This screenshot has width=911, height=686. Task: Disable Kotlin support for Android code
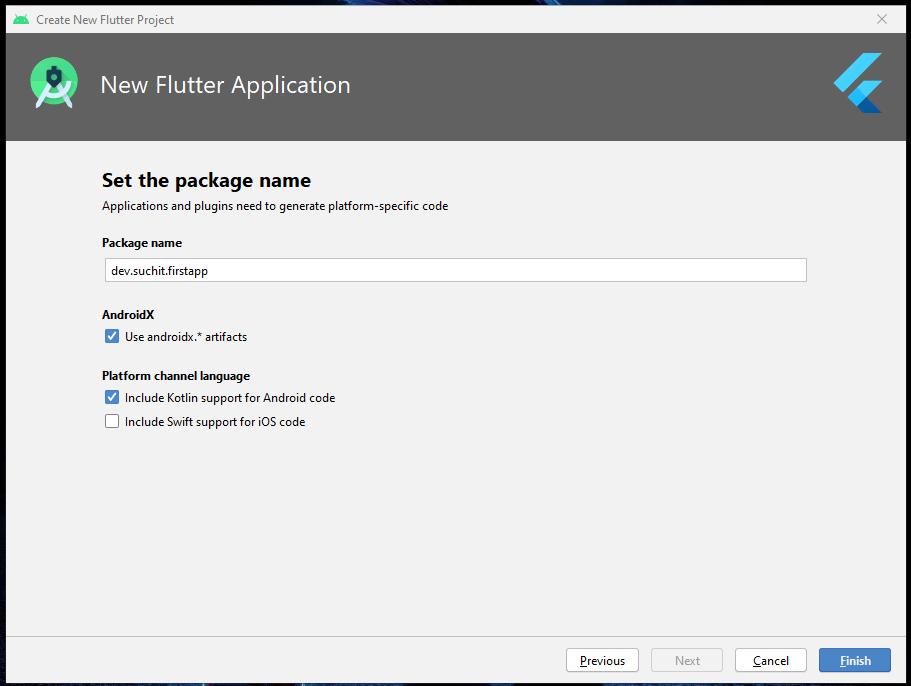(112, 397)
